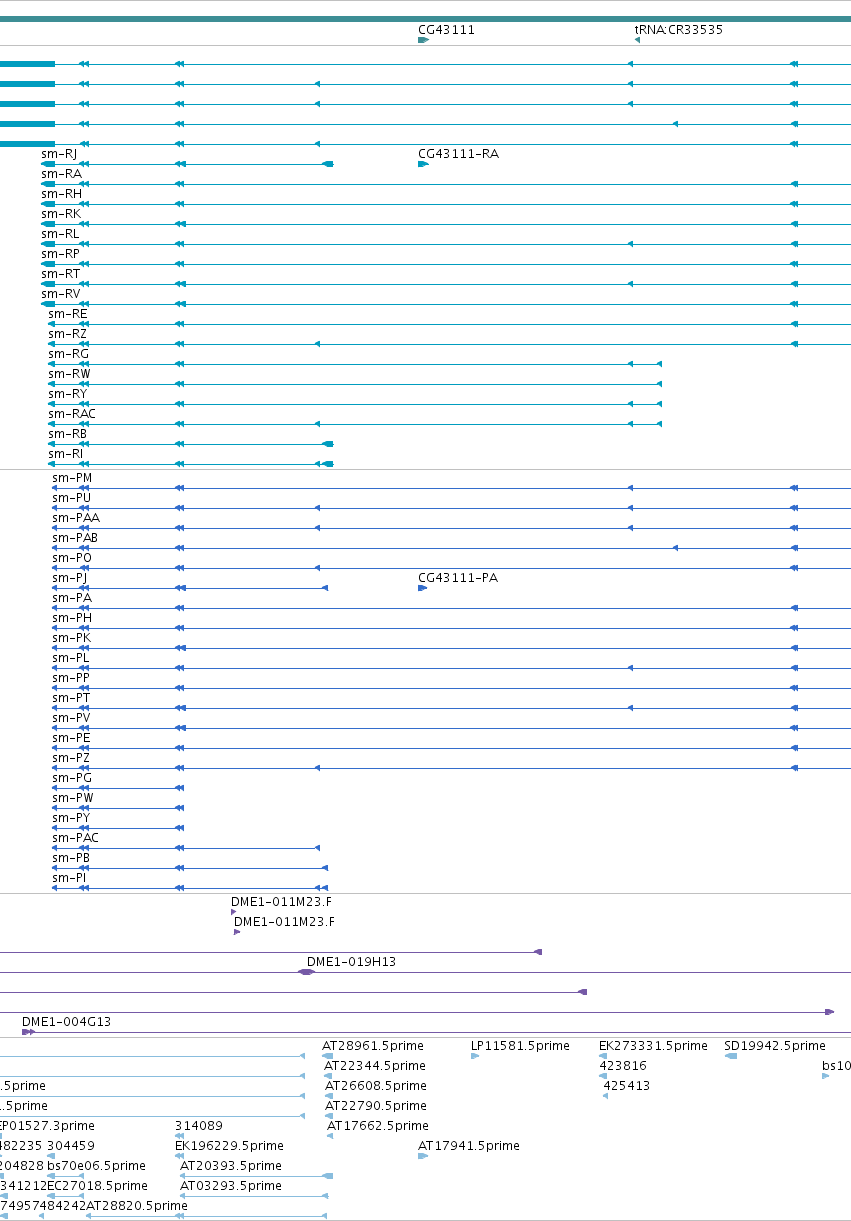Select the sm-PV protein label
The width and height of the screenshot is (851, 1221).
(72, 718)
